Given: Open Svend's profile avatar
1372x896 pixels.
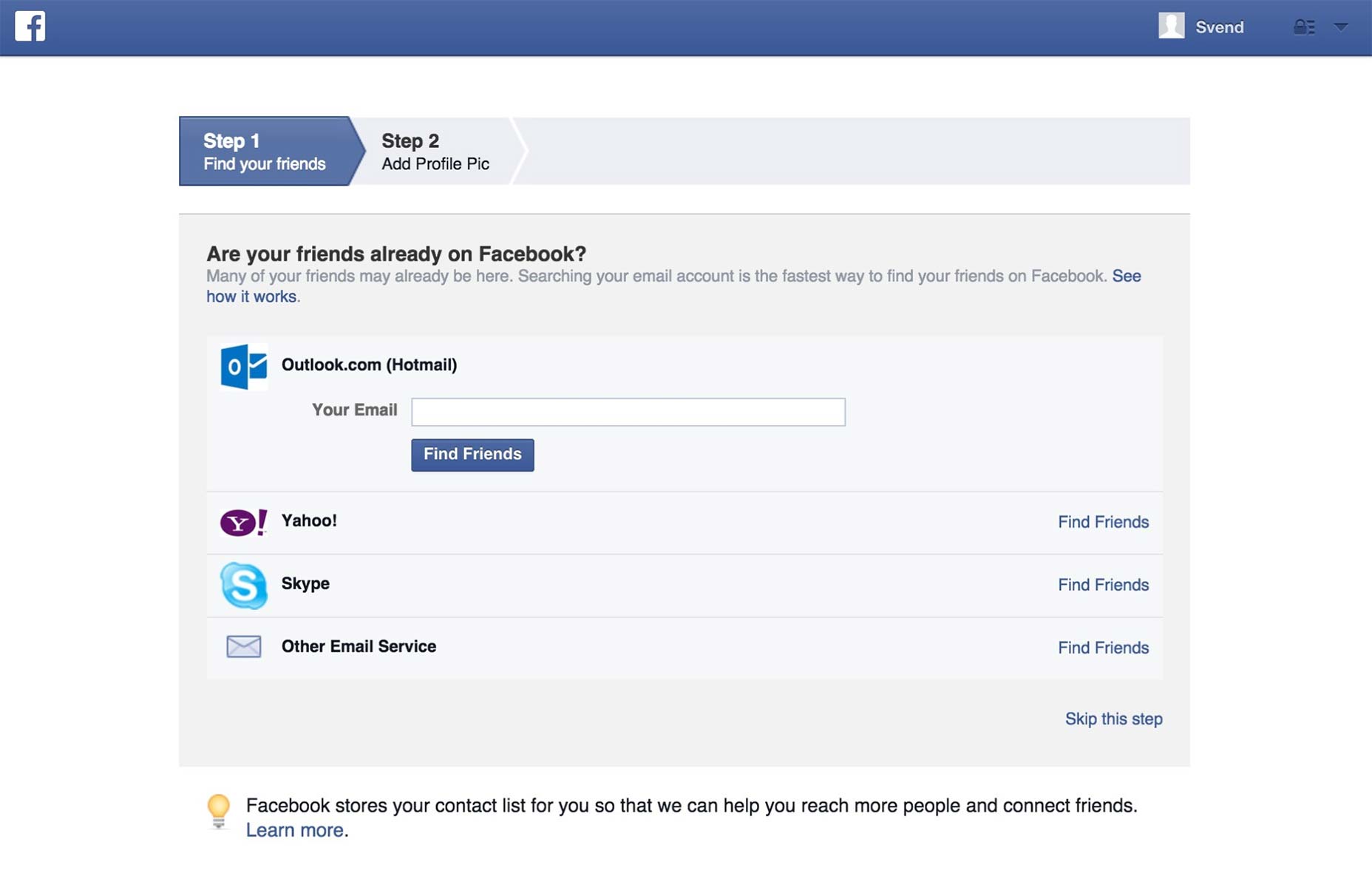Looking at the screenshot, I should coord(1171,26).
